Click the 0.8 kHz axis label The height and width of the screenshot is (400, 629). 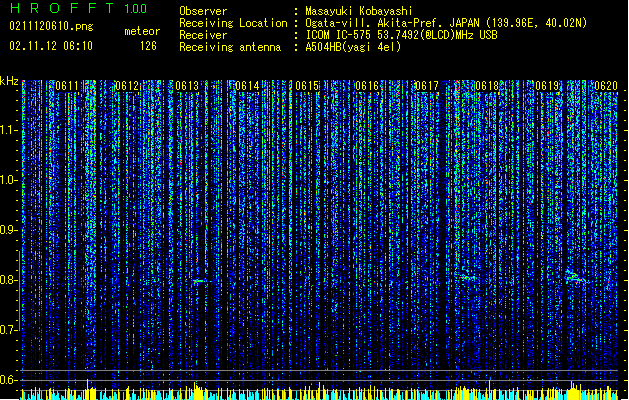click(x=9, y=280)
